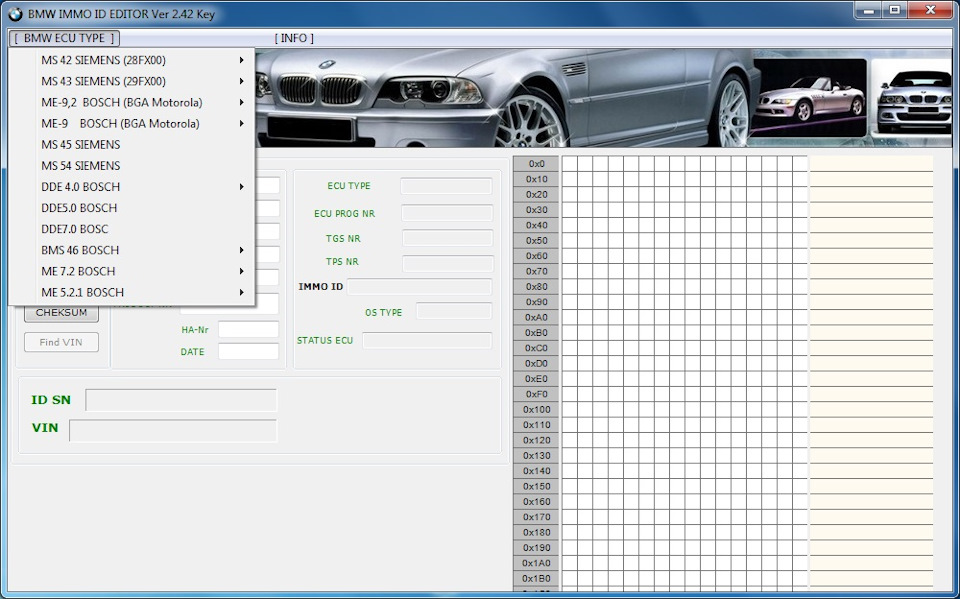Pick DDE7.0 BOSC from the list
960x599 pixels.
[75, 229]
